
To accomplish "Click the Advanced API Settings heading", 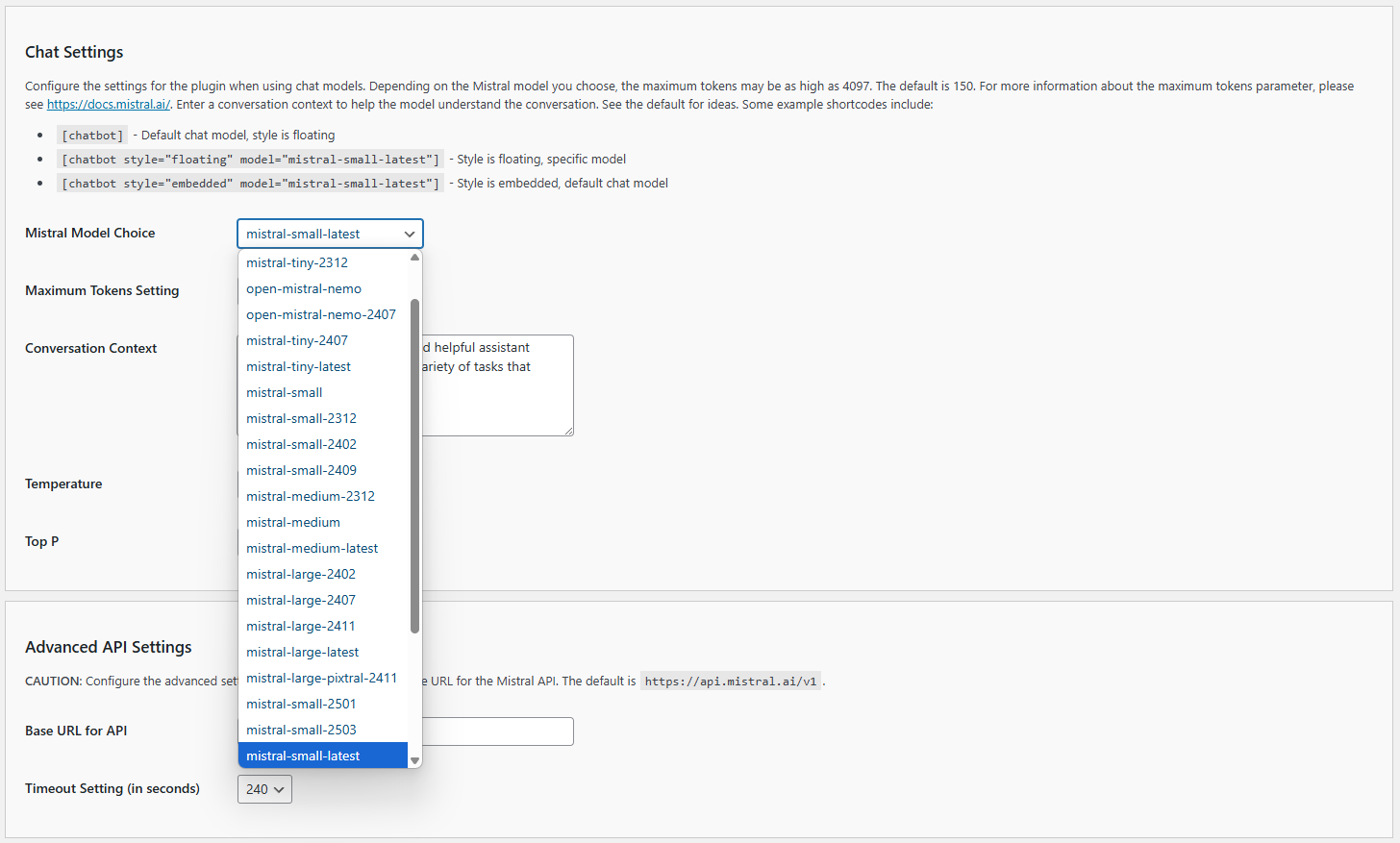I will [x=109, y=647].
